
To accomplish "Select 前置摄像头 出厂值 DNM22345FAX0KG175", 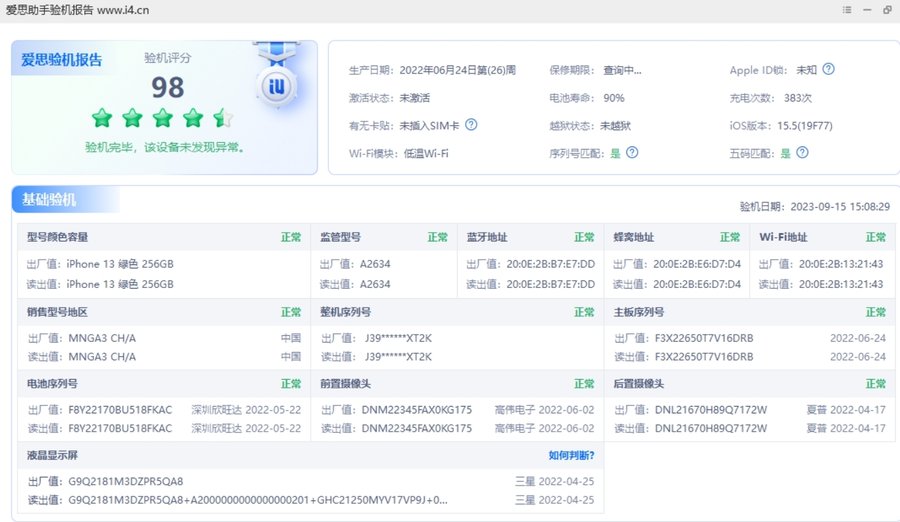I will 417,410.
